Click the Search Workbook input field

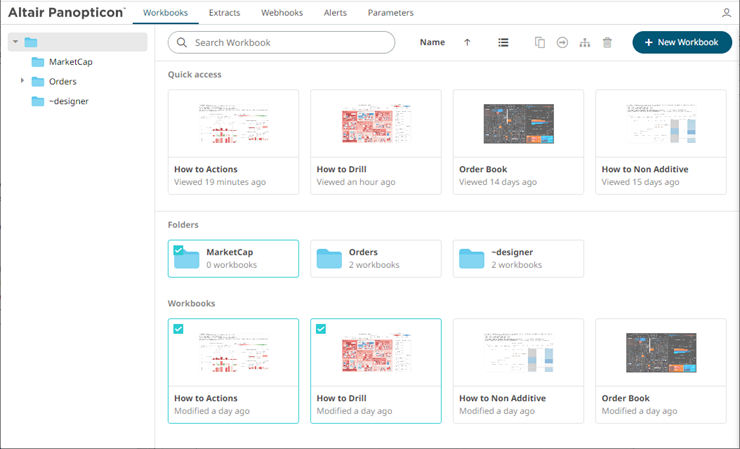click(281, 43)
